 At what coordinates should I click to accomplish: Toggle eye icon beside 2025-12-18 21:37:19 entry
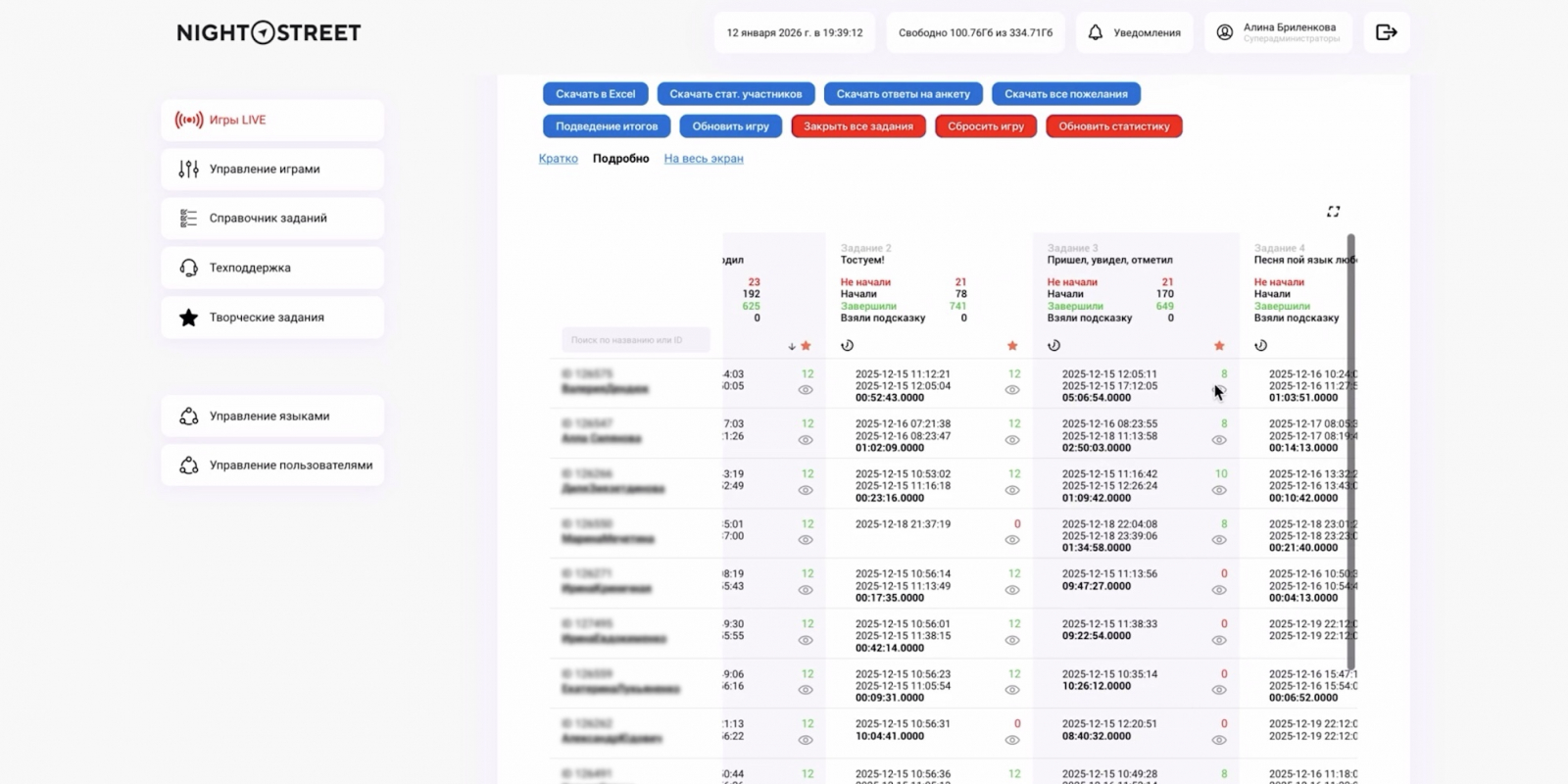[x=1012, y=540]
